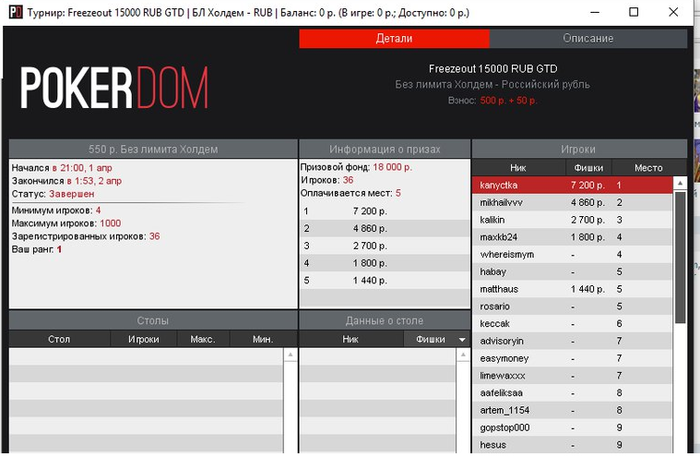Image resolution: width=700 pixels, height=457 pixels.
Task: Open the Фишки dropdown arrow in table data
Action: (462, 340)
